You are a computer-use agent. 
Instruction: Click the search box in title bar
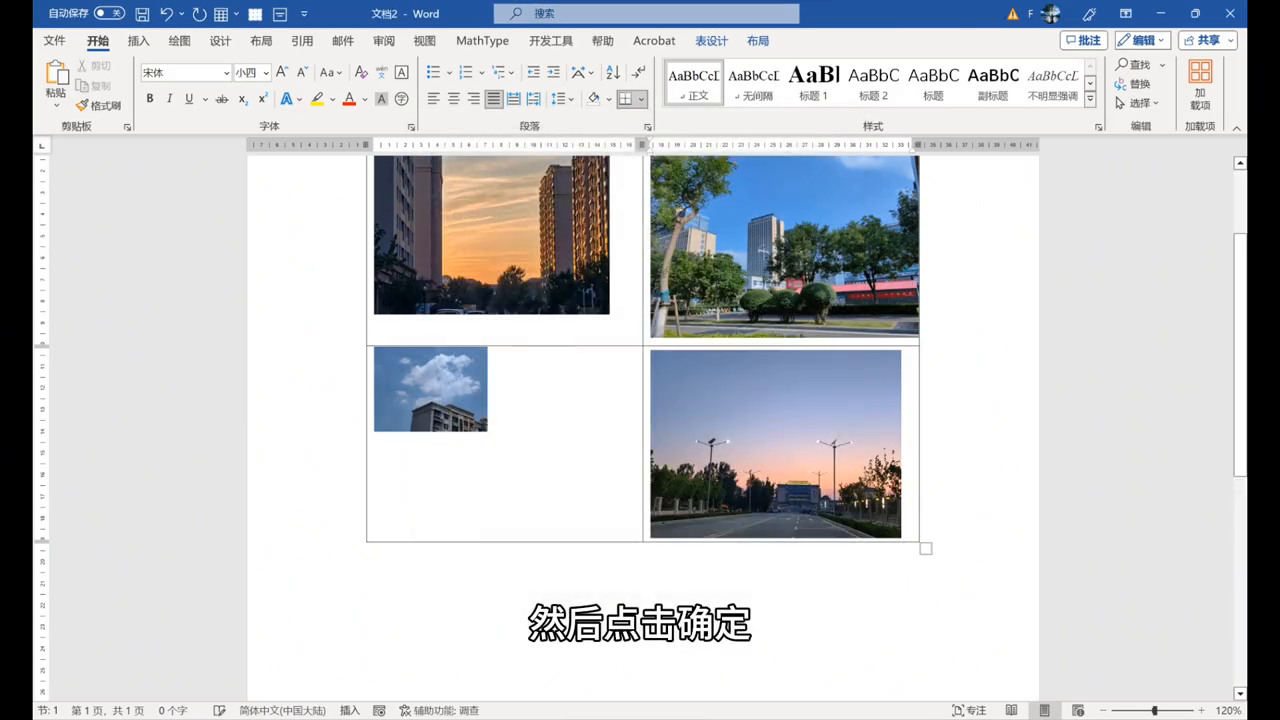point(646,13)
